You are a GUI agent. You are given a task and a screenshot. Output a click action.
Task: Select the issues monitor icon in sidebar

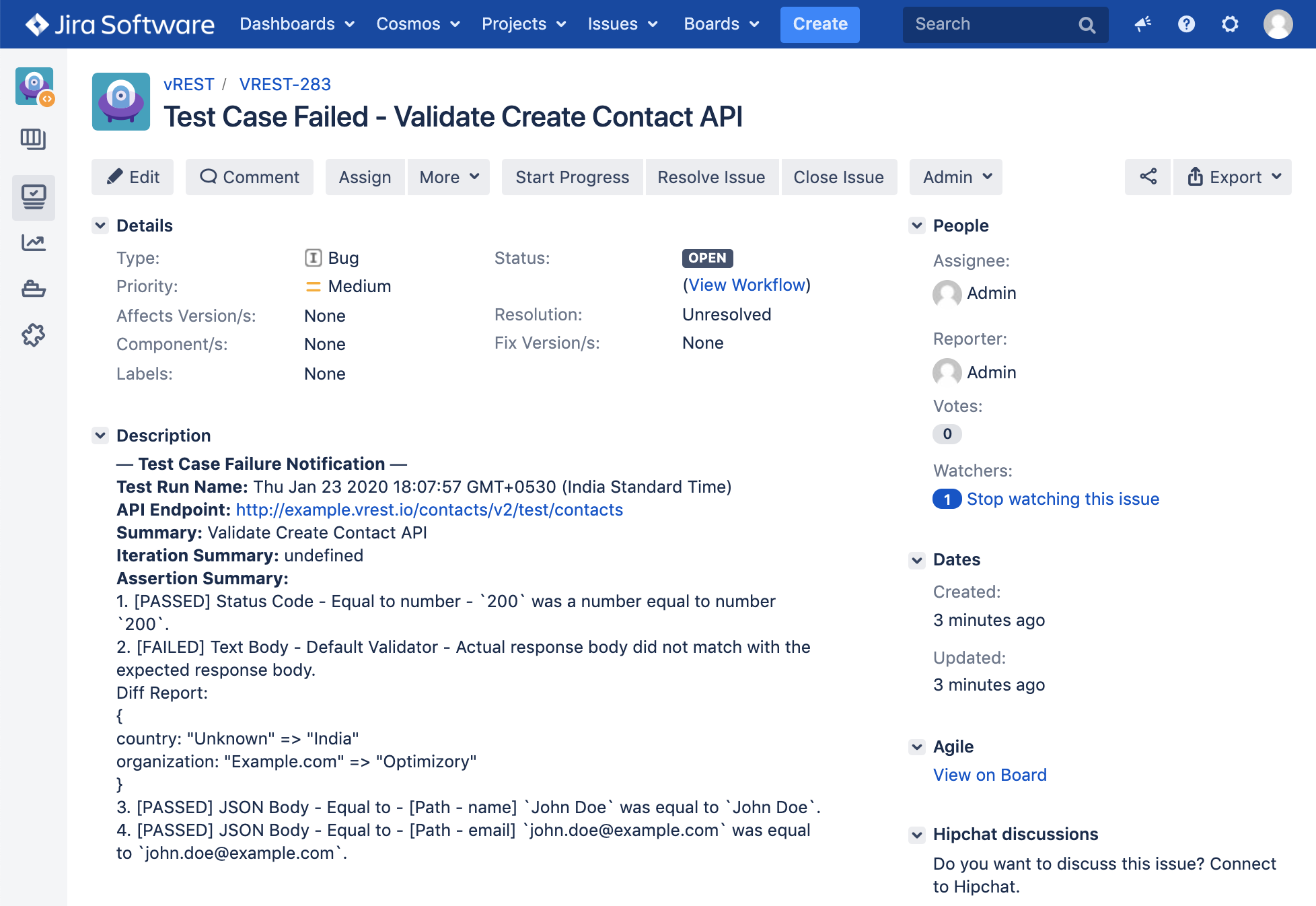34,197
